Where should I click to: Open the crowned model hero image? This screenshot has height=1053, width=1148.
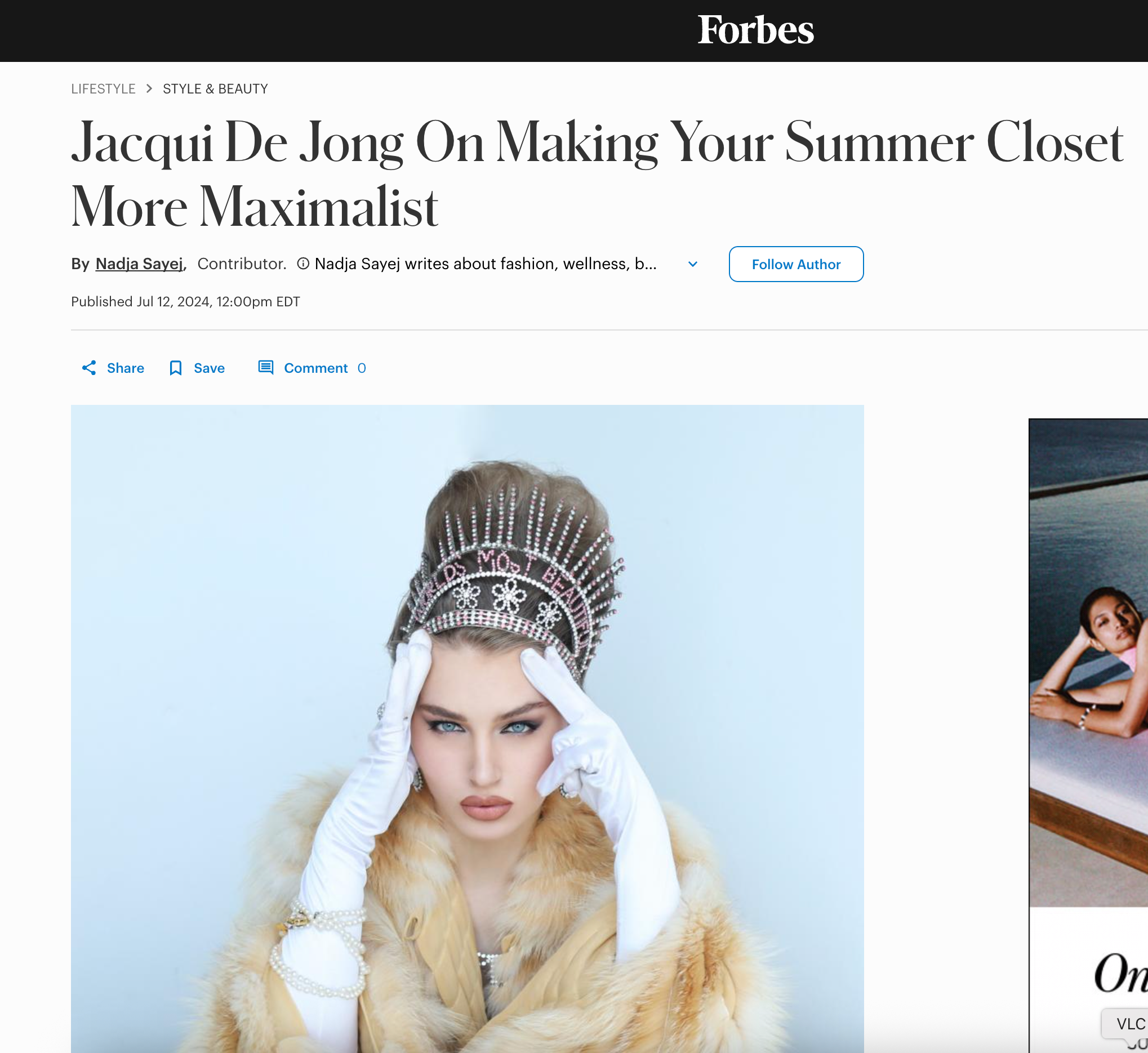(x=468, y=729)
